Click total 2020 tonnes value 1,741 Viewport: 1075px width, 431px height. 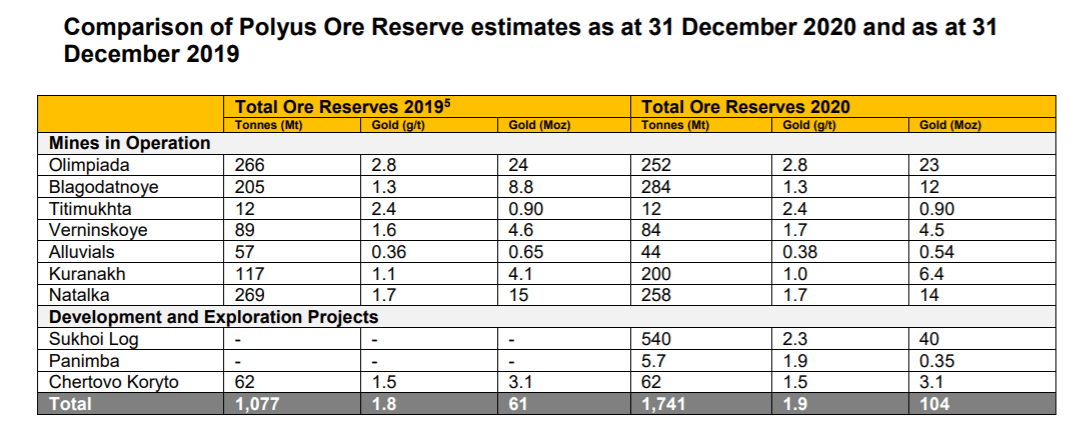click(x=664, y=404)
